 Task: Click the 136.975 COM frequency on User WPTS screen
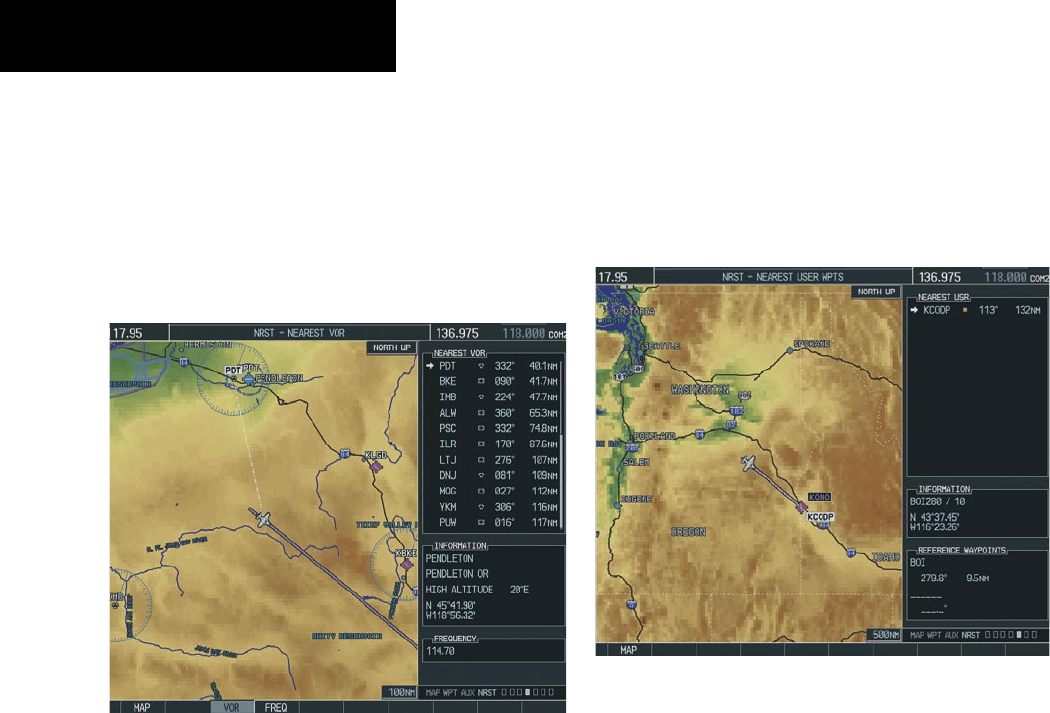click(x=940, y=276)
